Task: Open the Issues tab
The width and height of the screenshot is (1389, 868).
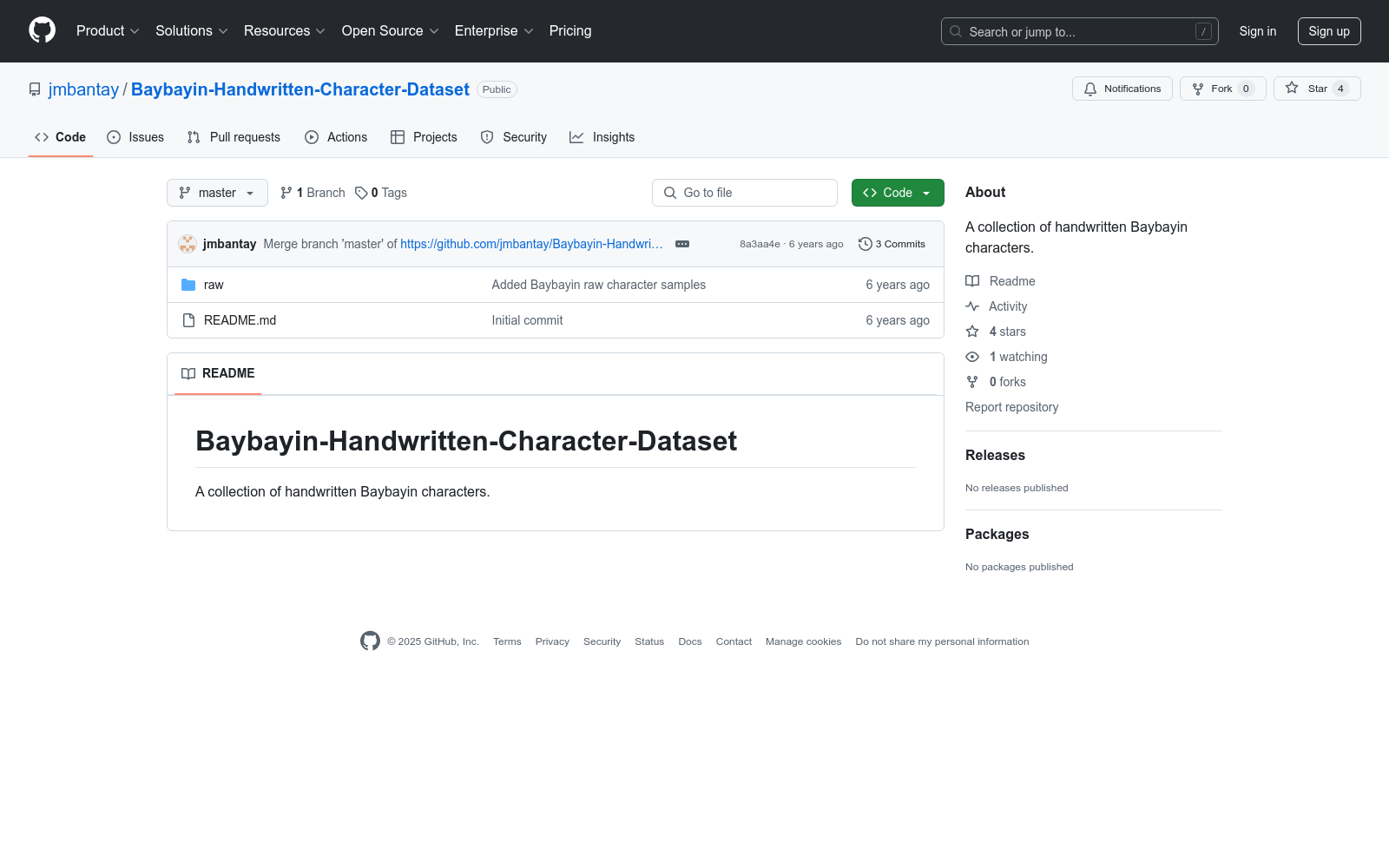Action: [x=135, y=137]
